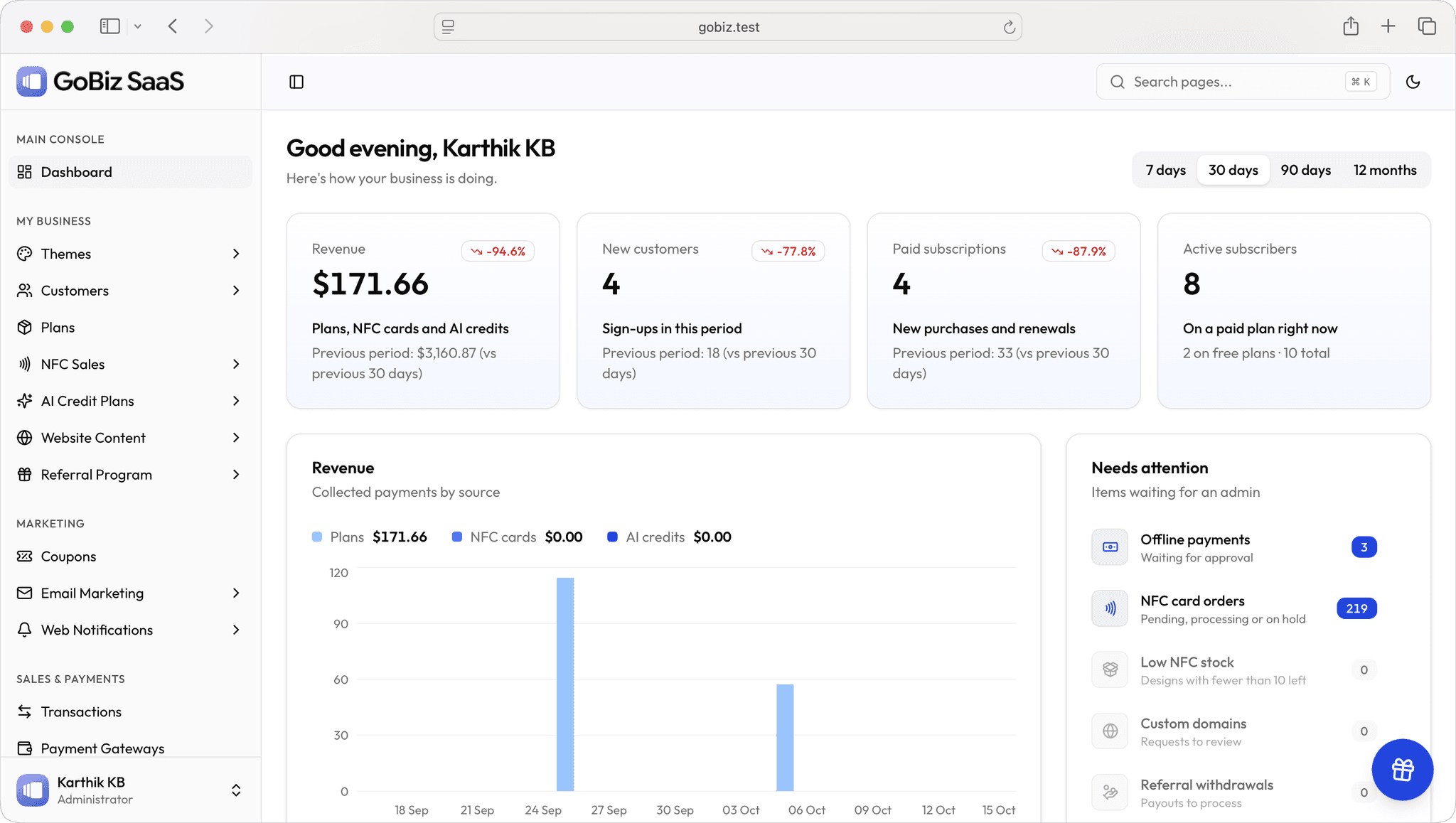Image resolution: width=1456 pixels, height=823 pixels.
Task: Toggle the Plans legend color swatch
Action: pyautogui.click(x=317, y=537)
